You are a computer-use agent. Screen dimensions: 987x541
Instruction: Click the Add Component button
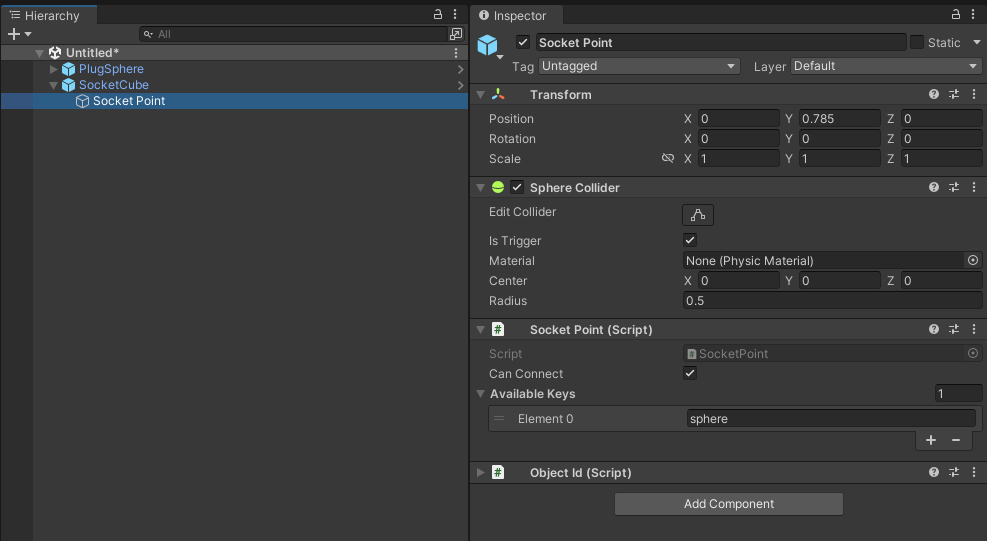tap(729, 504)
